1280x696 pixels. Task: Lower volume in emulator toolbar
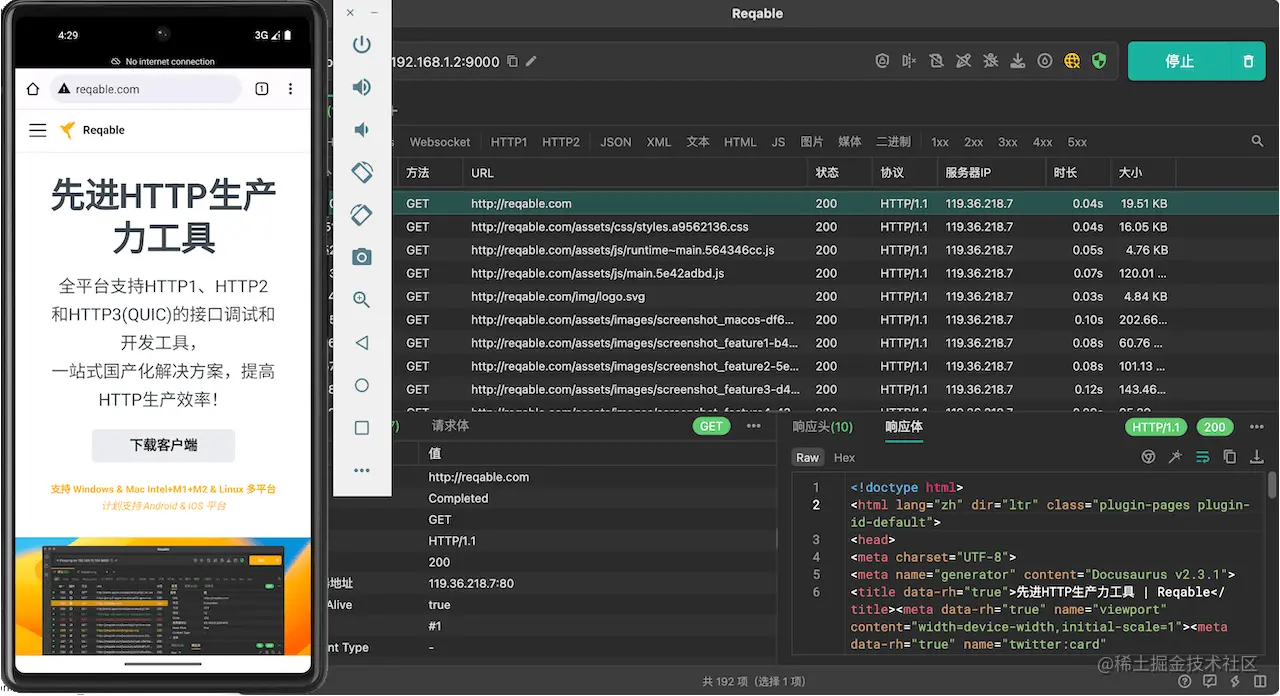(x=362, y=129)
